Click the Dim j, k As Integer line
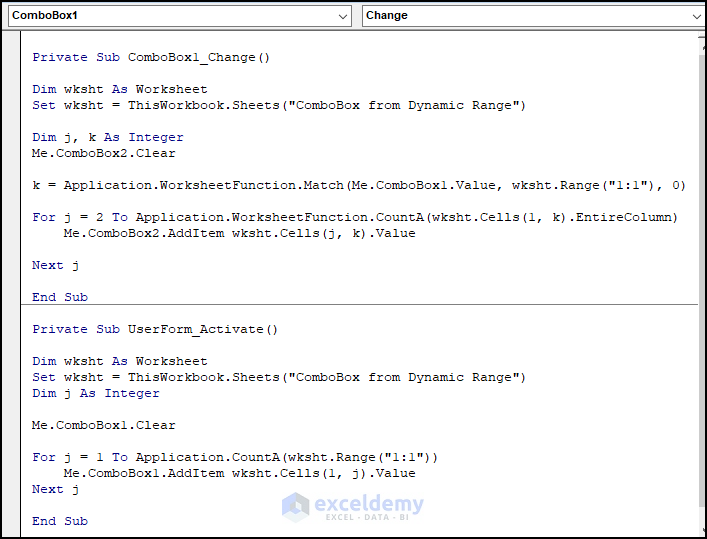The image size is (707, 539). [x=108, y=137]
